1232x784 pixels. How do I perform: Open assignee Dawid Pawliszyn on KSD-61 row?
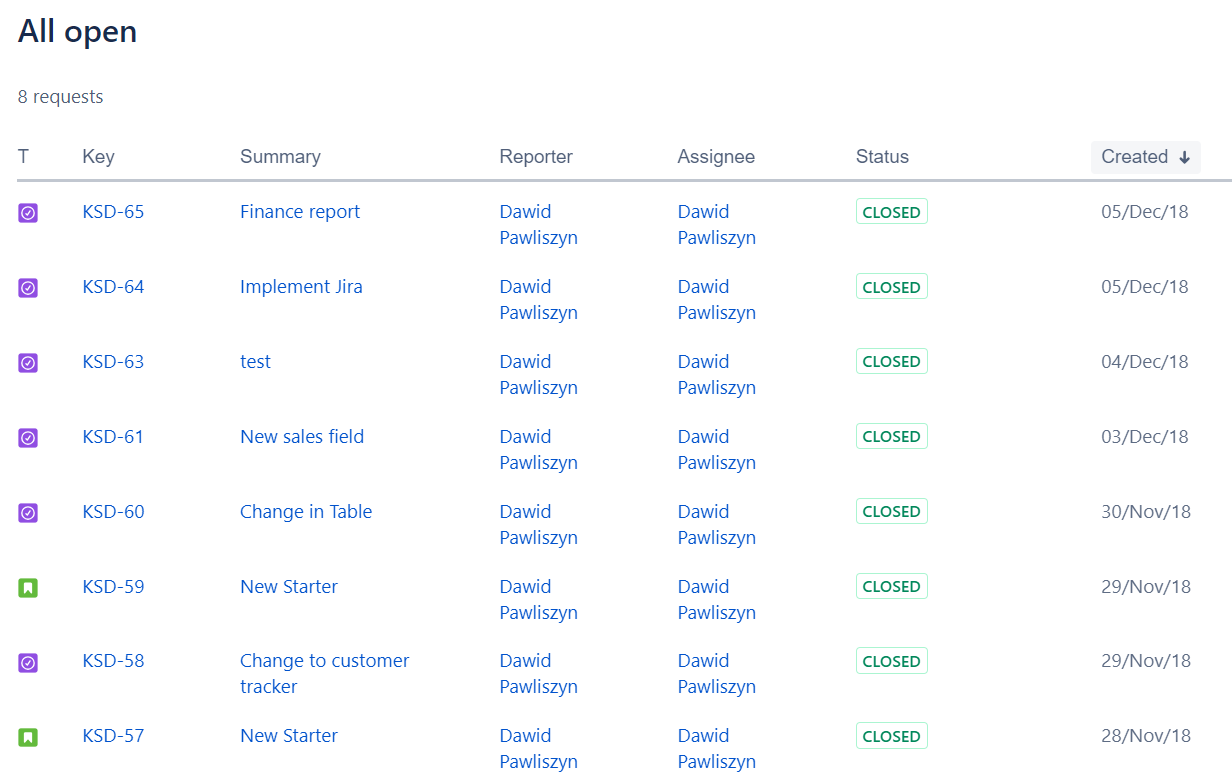[x=717, y=450]
